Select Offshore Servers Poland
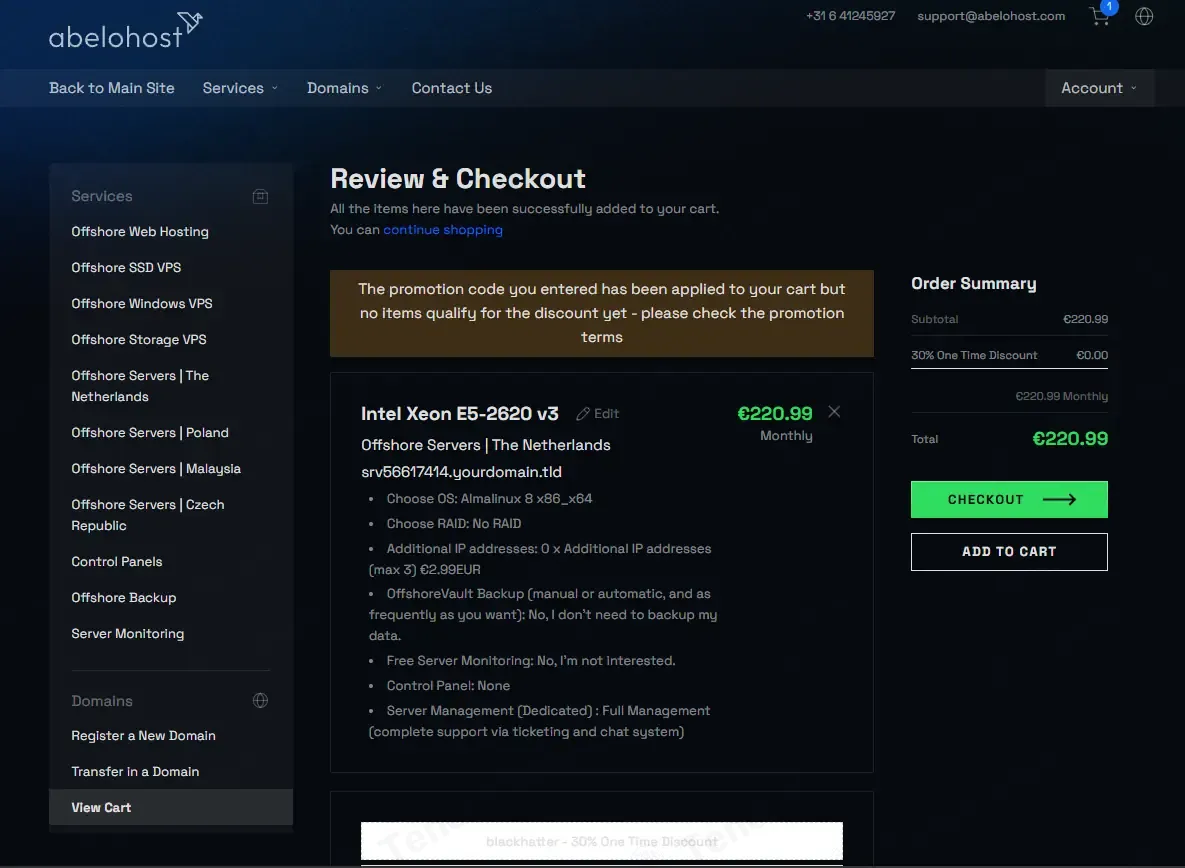The image size is (1185, 868). pyautogui.click(x=150, y=433)
